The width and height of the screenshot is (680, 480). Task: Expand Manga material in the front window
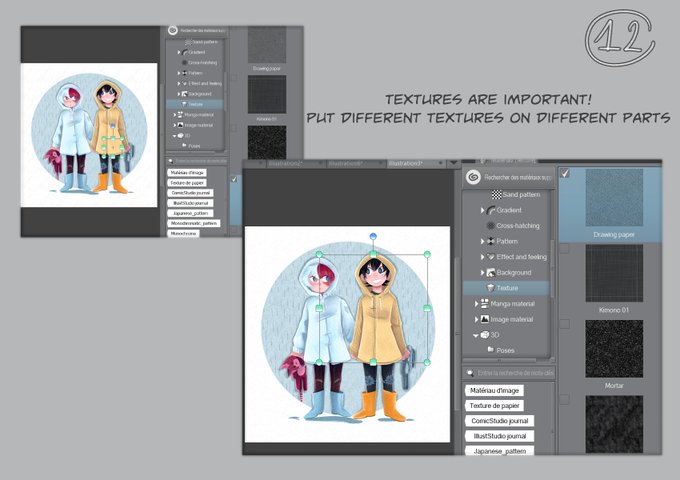pos(476,304)
